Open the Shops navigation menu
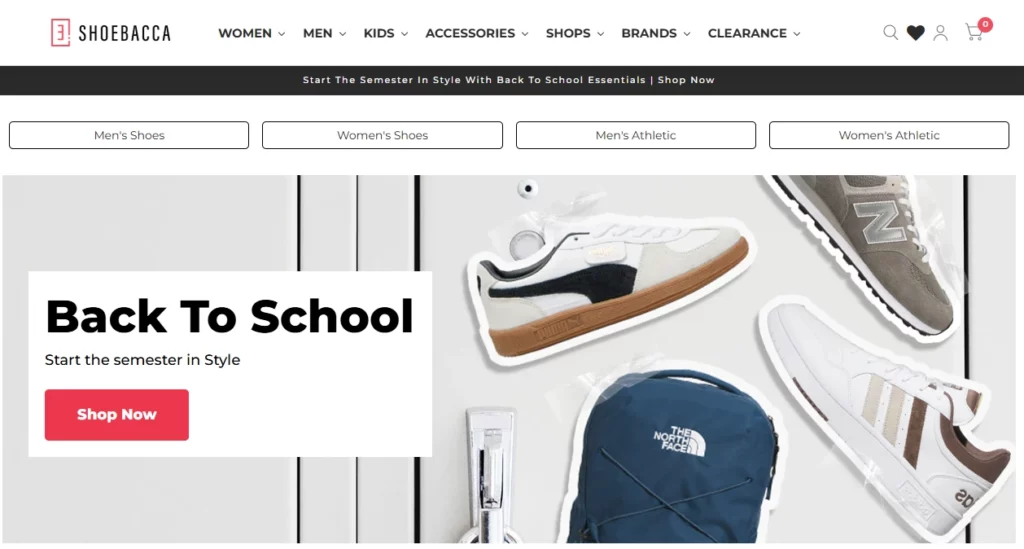The width and height of the screenshot is (1024, 549). point(575,33)
